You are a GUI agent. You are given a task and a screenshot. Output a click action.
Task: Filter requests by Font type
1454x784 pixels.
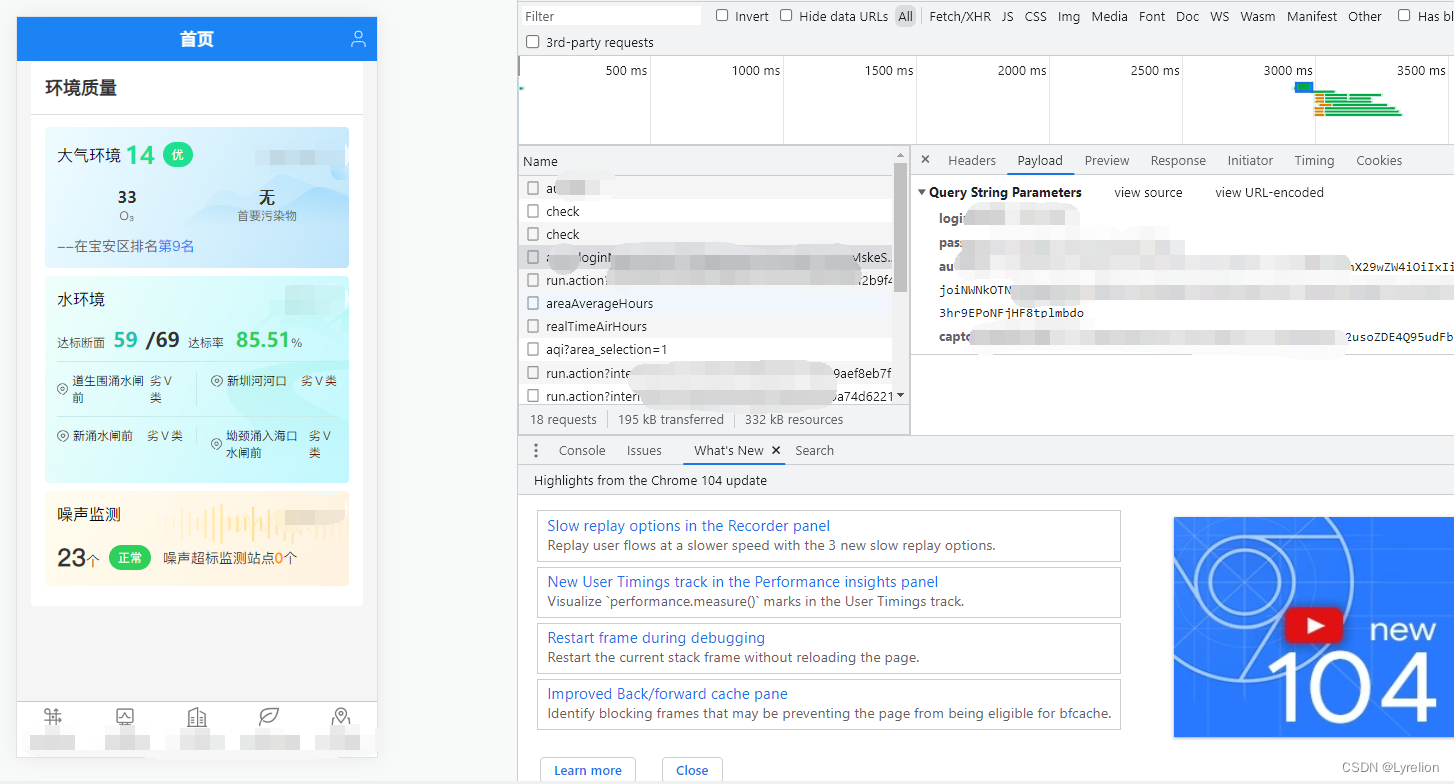1152,16
